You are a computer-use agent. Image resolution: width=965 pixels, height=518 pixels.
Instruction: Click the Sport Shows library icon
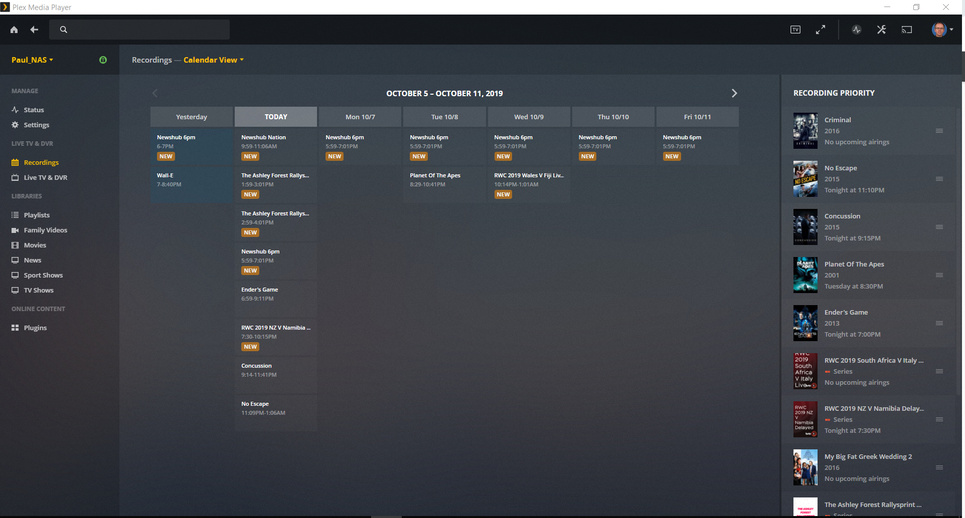coord(15,275)
